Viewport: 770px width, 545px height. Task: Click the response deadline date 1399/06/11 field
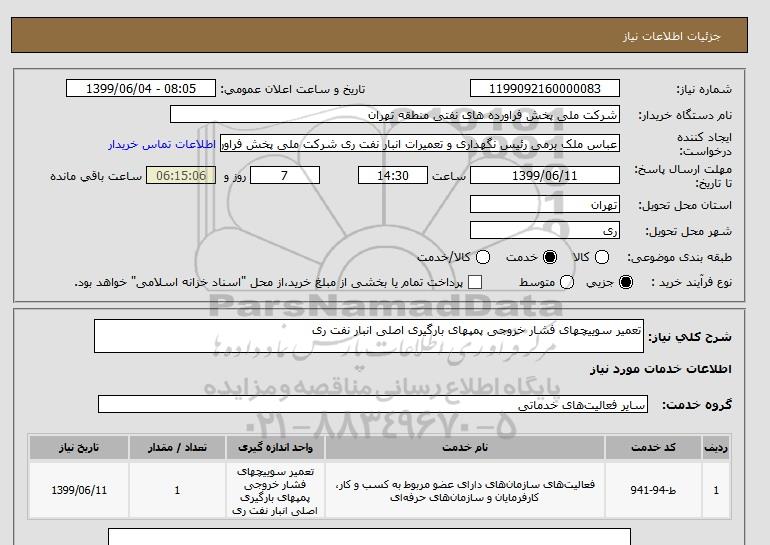545,175
